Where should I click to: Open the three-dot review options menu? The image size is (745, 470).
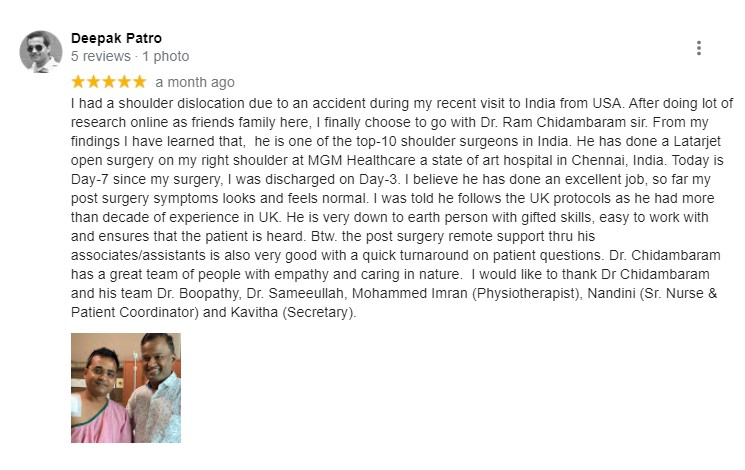point(698,48)
